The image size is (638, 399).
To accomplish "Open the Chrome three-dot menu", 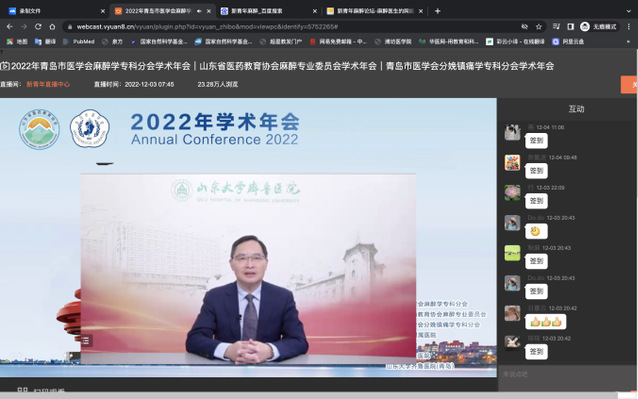I will [x=629, y=27].
